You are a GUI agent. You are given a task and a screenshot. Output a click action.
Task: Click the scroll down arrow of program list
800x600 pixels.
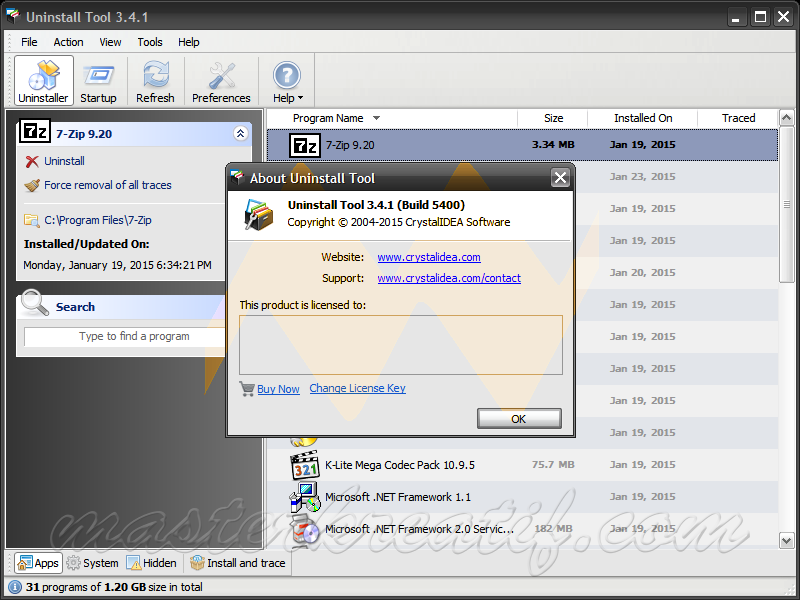click(786, 540)
